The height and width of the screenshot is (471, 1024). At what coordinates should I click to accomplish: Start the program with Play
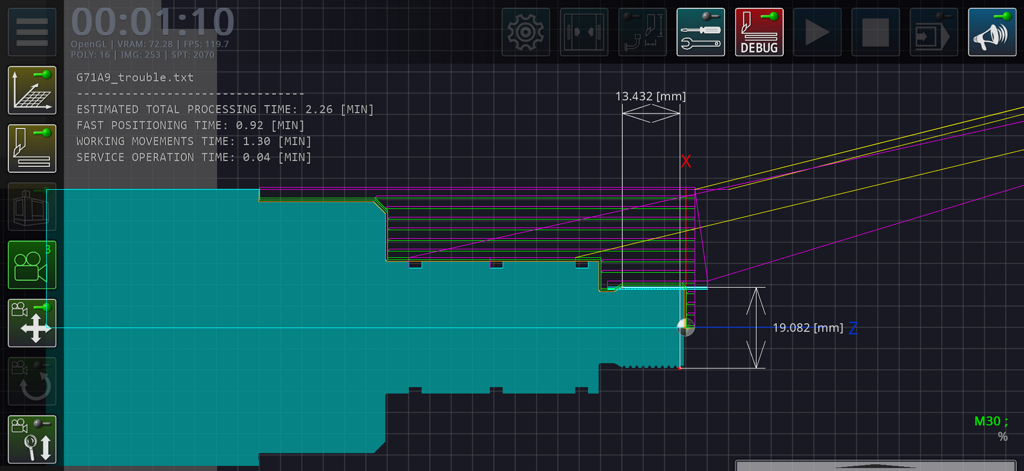817,32
